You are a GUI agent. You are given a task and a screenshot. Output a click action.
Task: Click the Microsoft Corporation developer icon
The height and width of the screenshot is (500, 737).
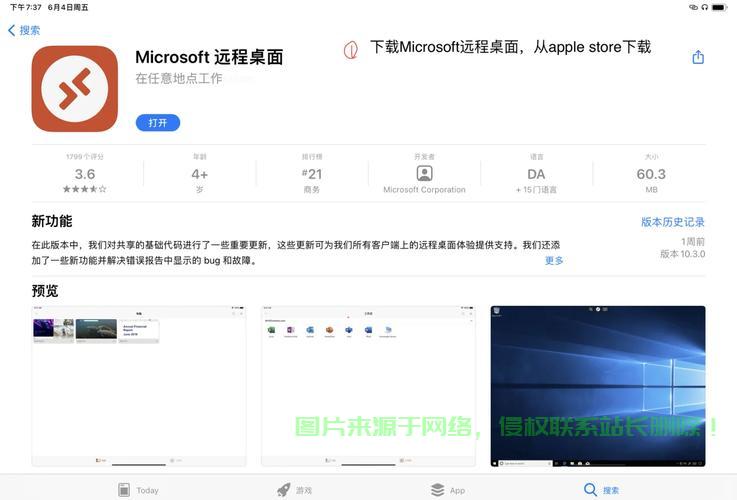(424, 173)
